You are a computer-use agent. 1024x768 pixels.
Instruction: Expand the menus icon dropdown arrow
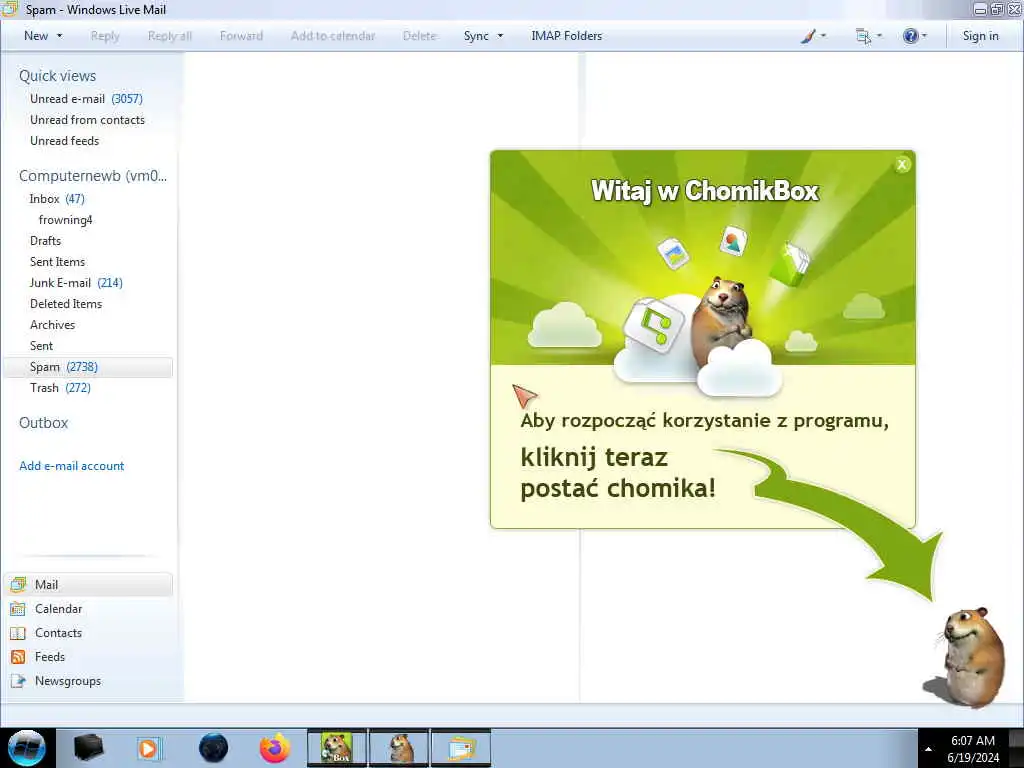coord(879,36)
